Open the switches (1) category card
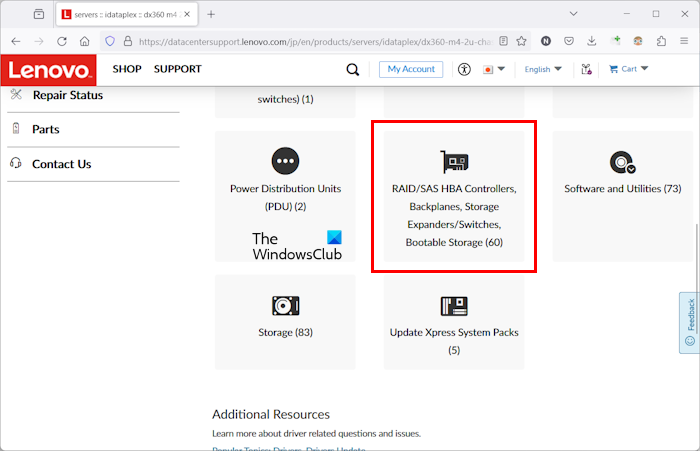The height and width of the screenshot is (451, 700). tap(285, 102)
